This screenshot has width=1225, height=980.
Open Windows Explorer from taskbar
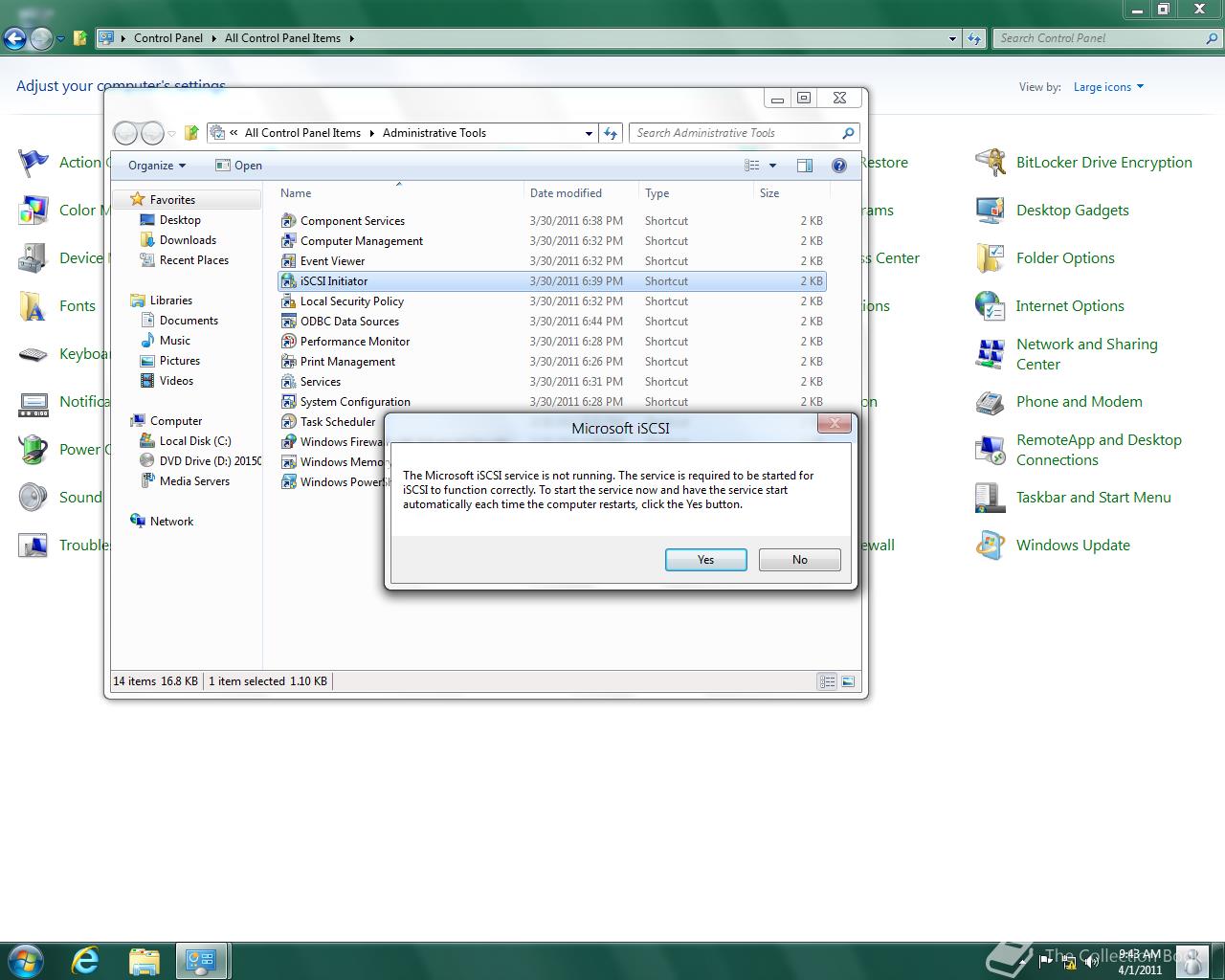pyautogui.click(x=144, y=960)
